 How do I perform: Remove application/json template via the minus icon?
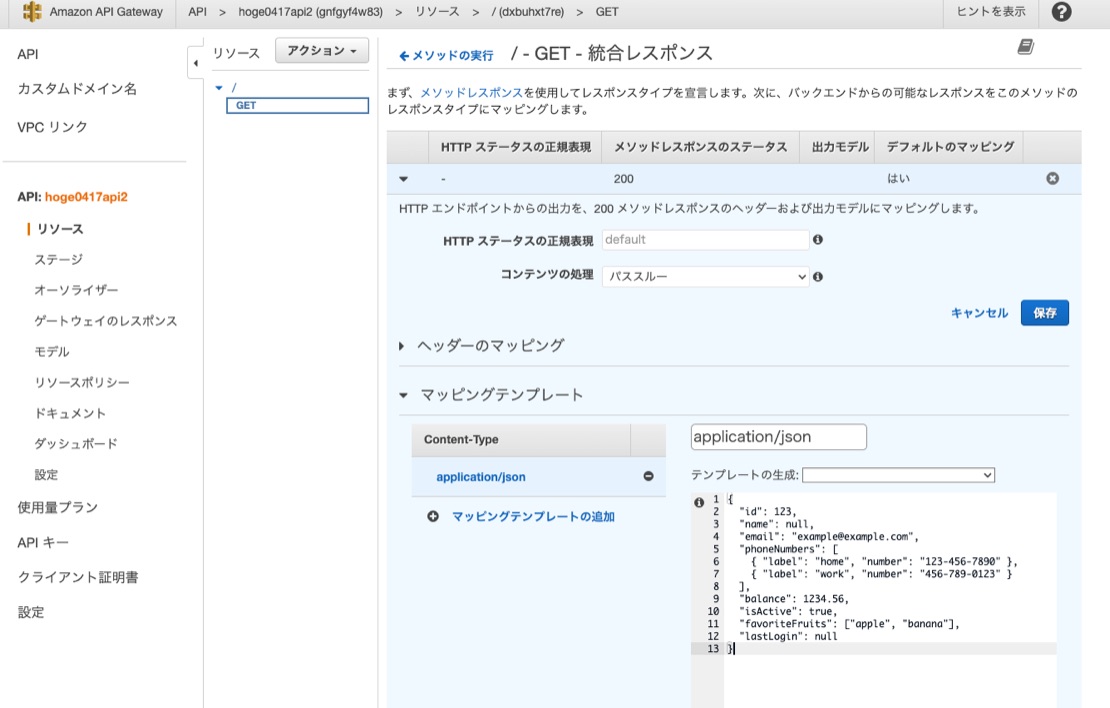649,477
